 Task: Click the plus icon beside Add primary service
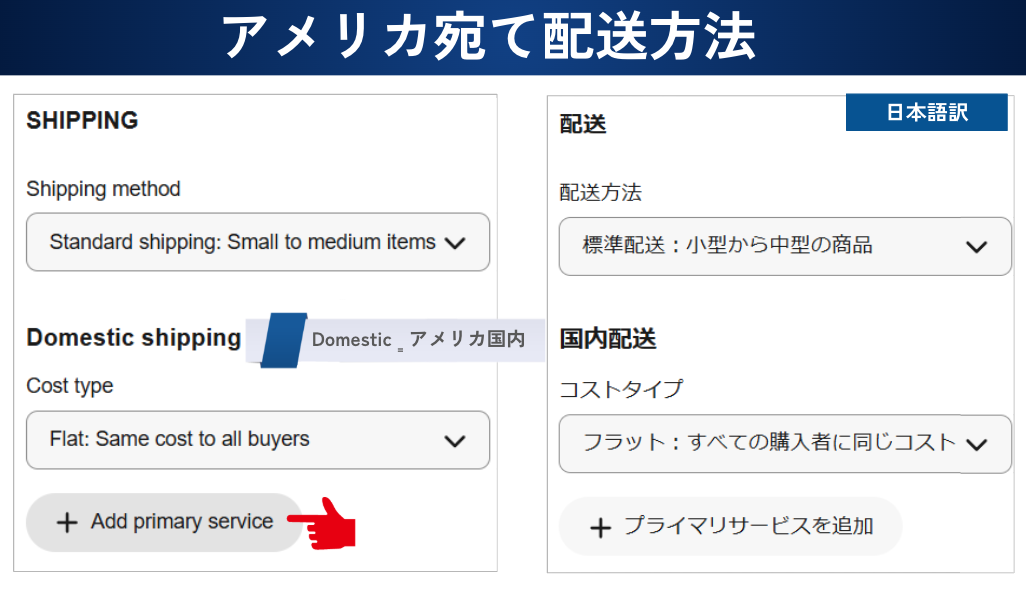tap(67, 522)
